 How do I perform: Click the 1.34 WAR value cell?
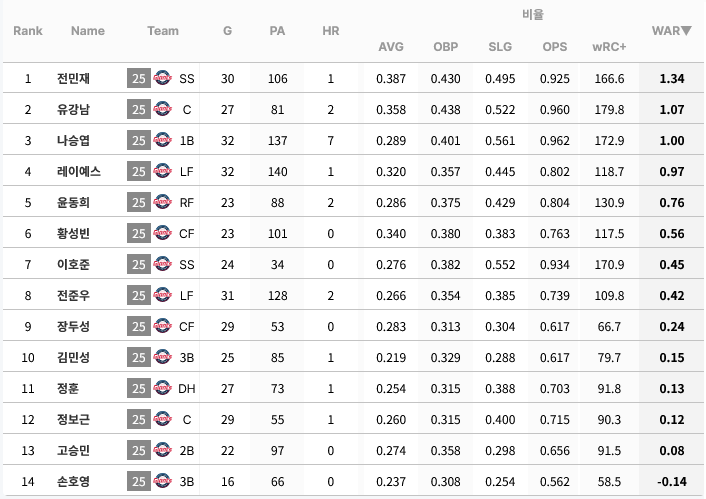pyautogui.click(x=672, y=78)
